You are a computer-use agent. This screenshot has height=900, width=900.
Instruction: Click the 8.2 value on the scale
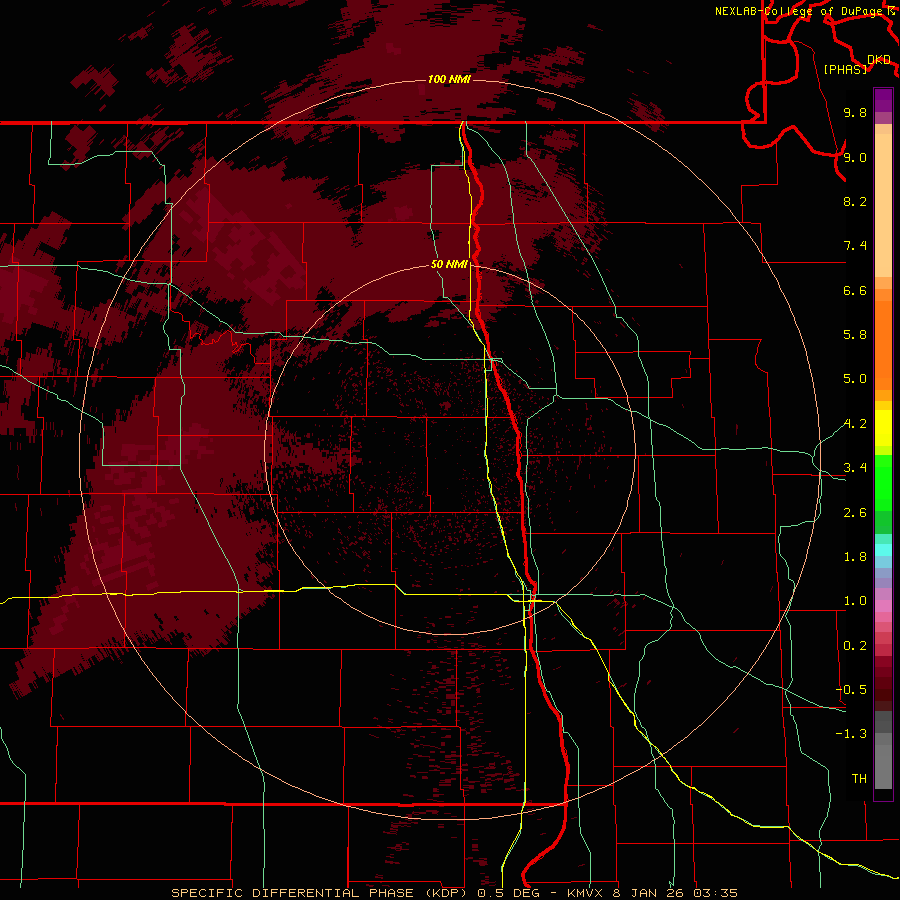click(855, 201)
